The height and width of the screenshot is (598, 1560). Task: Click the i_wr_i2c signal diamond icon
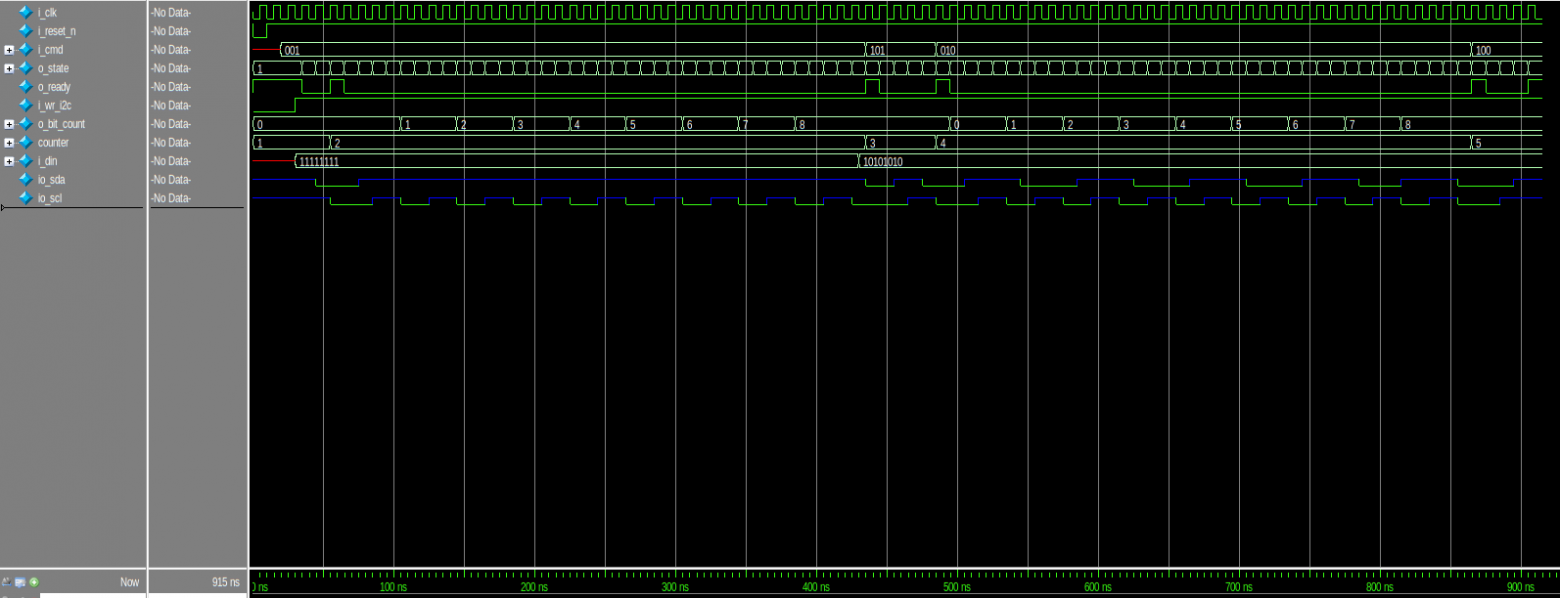[25, 105]
